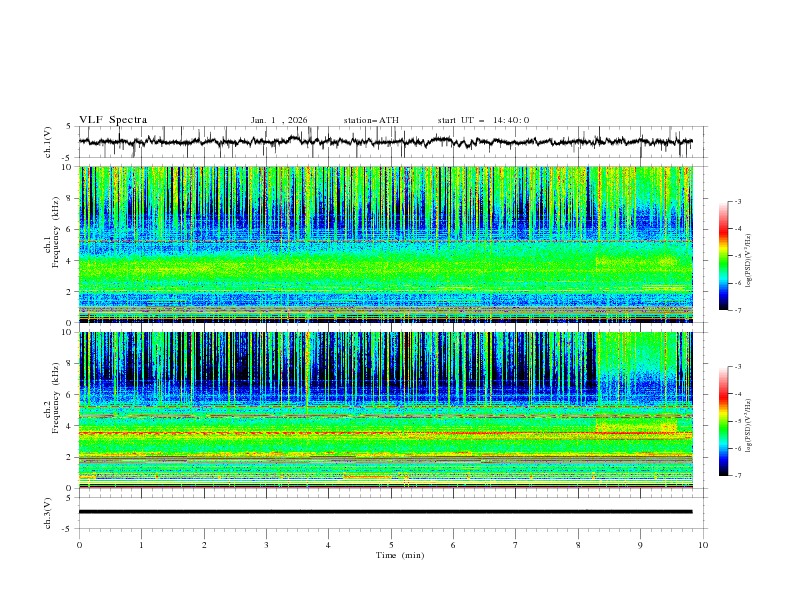Select the "Jan. 1 , 2026" date text
This screenshot has height=612, width=792.
[279, 120]
